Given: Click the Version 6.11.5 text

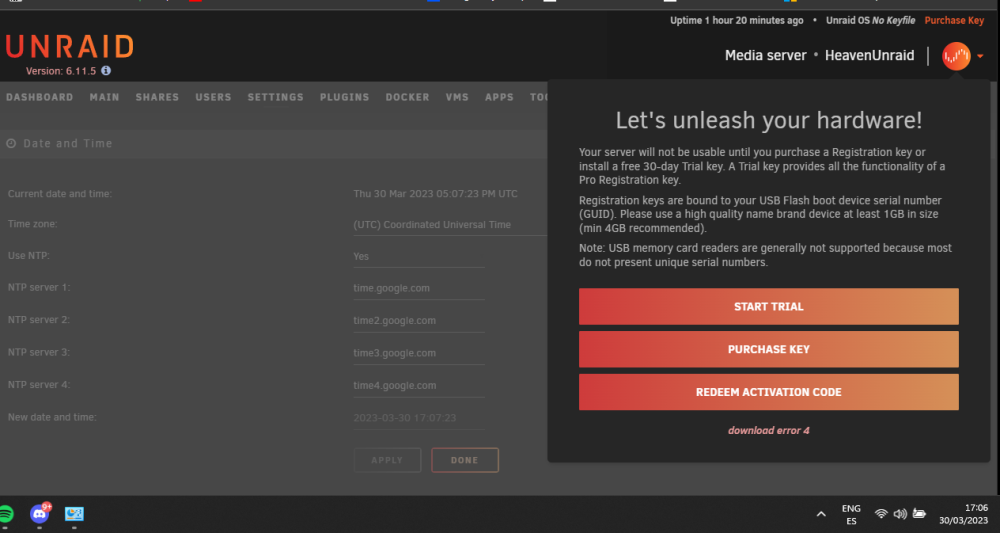Looking at the screenshot, I should (x=61, y=71).
